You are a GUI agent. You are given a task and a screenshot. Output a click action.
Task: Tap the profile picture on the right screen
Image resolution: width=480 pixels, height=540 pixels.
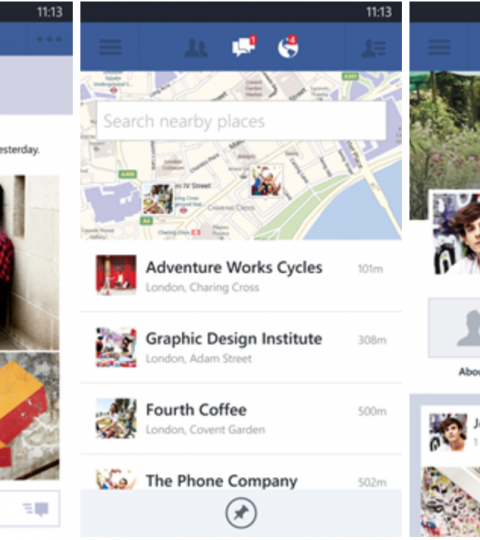pos(456,233)
